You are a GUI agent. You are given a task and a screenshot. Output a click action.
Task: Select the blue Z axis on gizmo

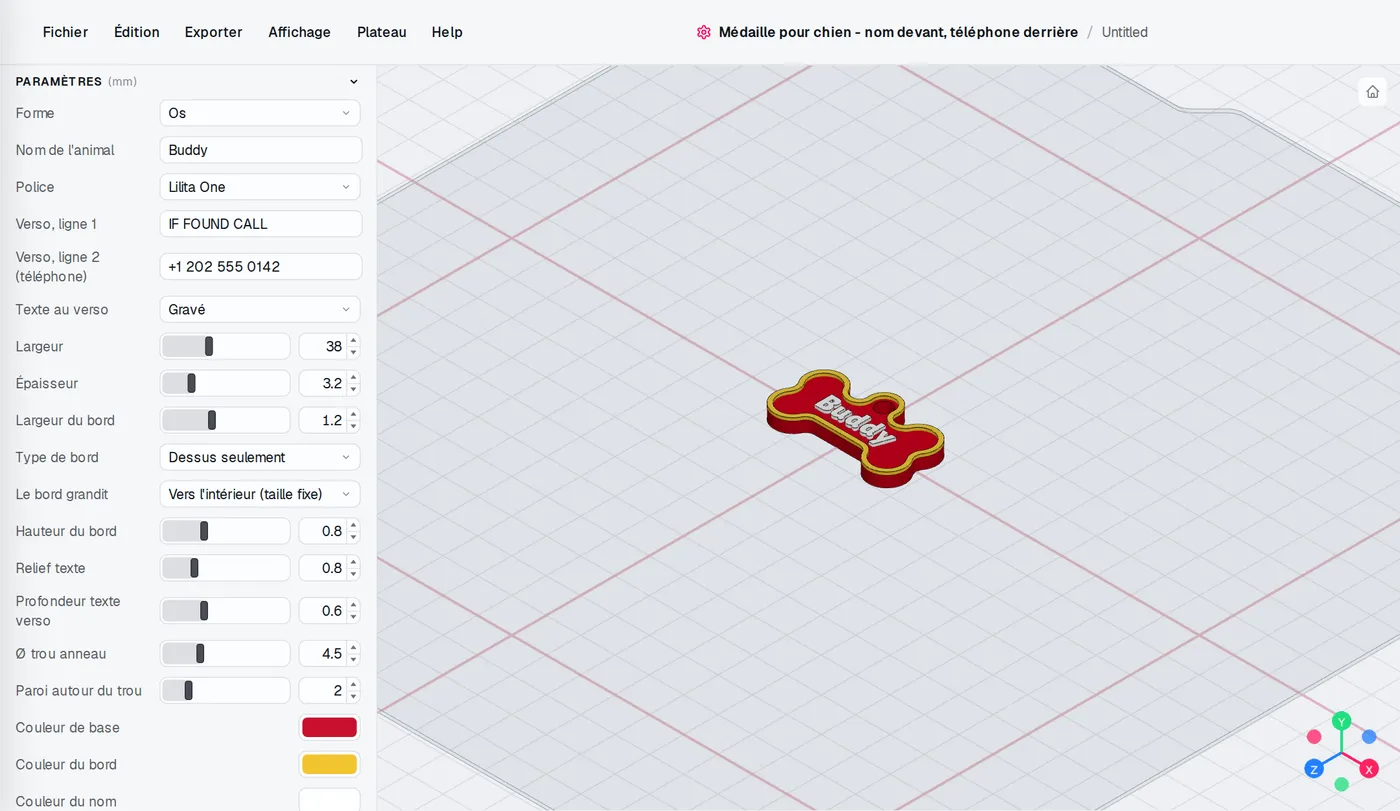click(x=1314, y=769)
